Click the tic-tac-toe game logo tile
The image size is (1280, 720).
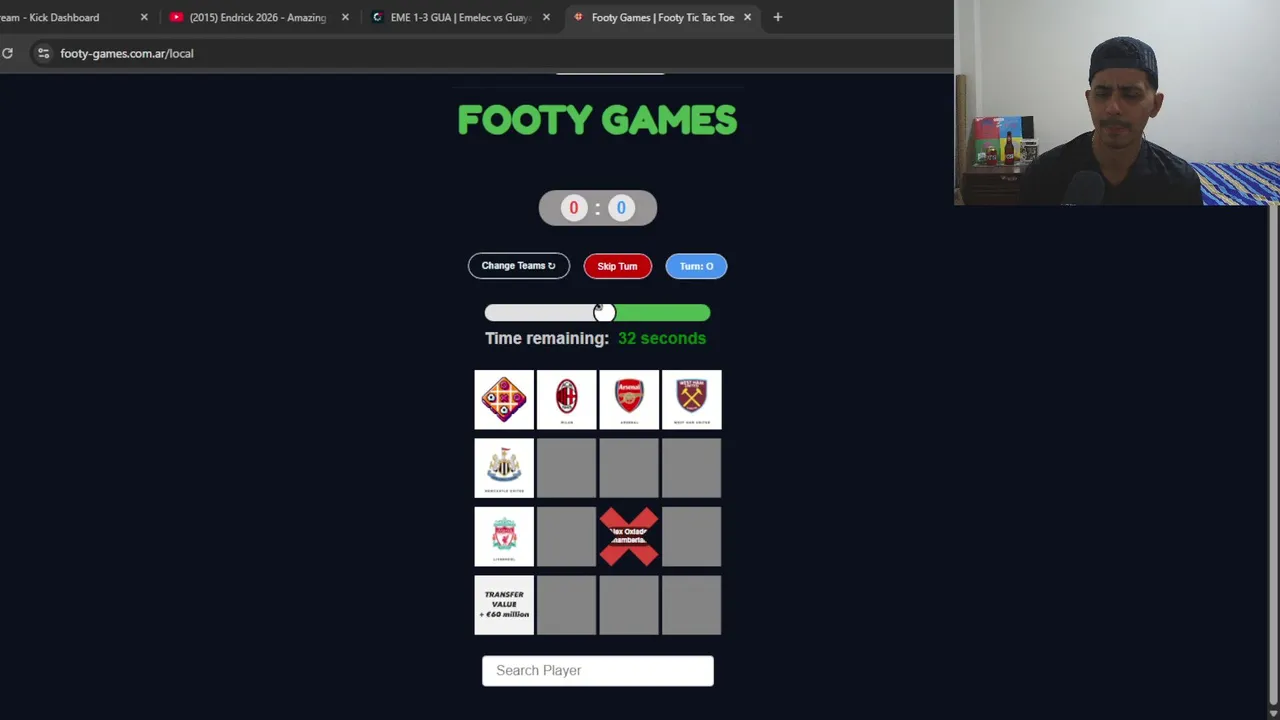(504, 399)
